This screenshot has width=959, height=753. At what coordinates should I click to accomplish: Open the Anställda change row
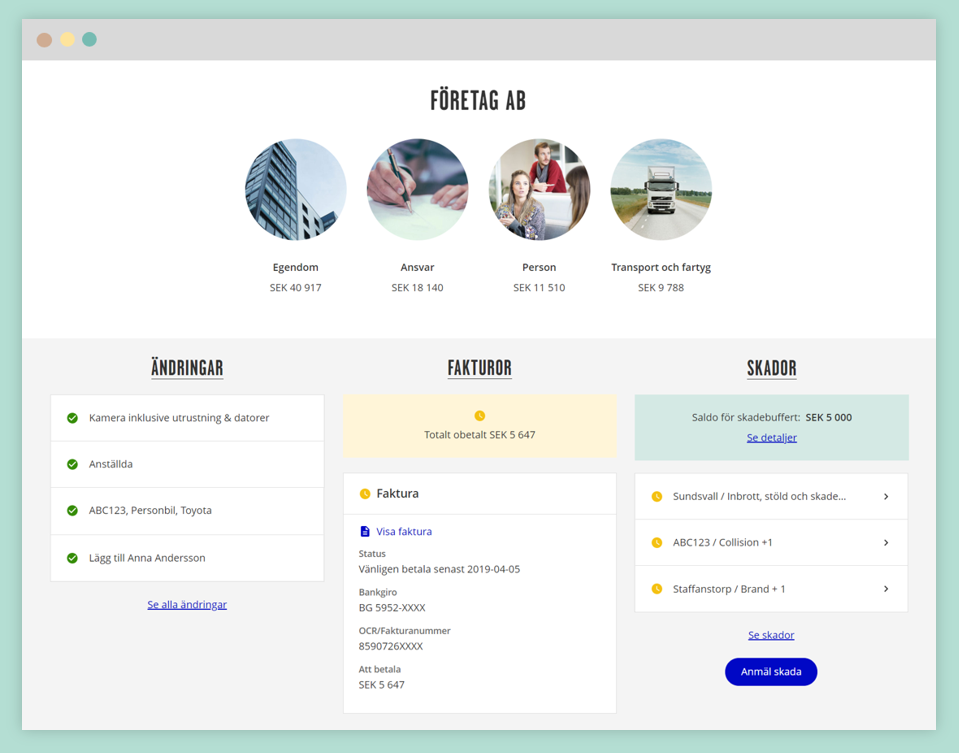[187, 464]
